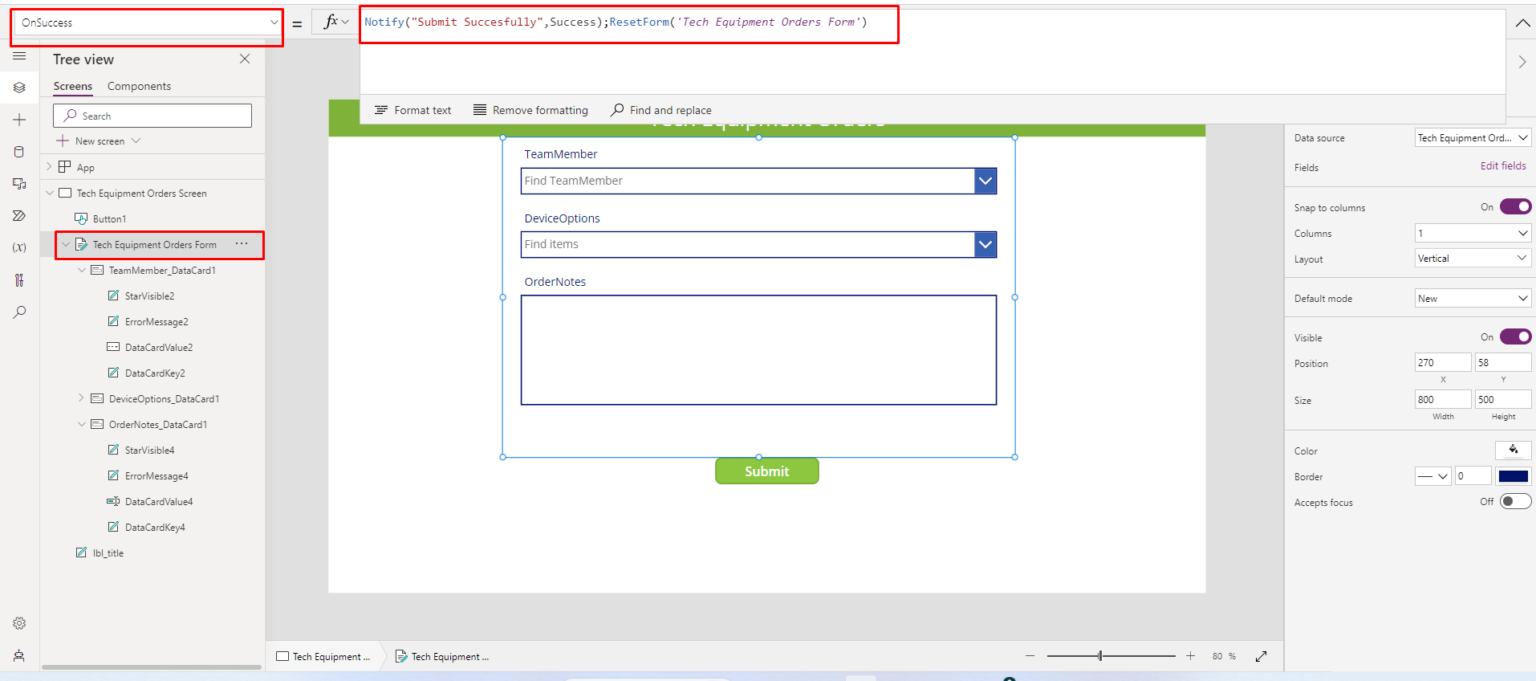Close the Tree view panel
Viewport: 1536px width, 681px height.
tap(245, 59)
